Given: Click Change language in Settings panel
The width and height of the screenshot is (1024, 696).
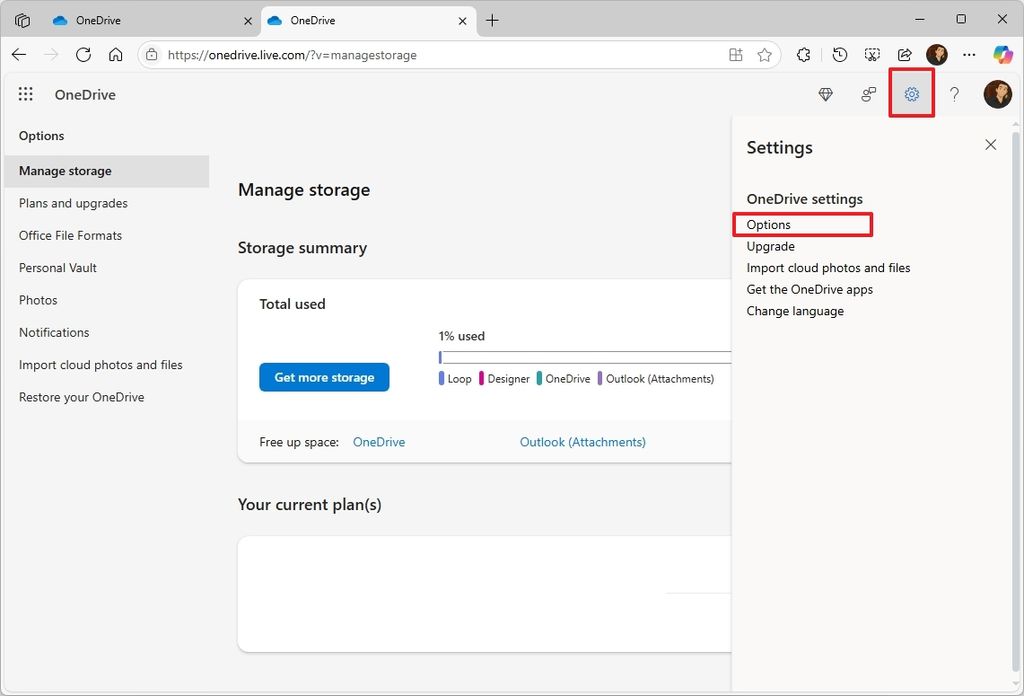Looking at the screenshot, I should [x=795, y=311].
